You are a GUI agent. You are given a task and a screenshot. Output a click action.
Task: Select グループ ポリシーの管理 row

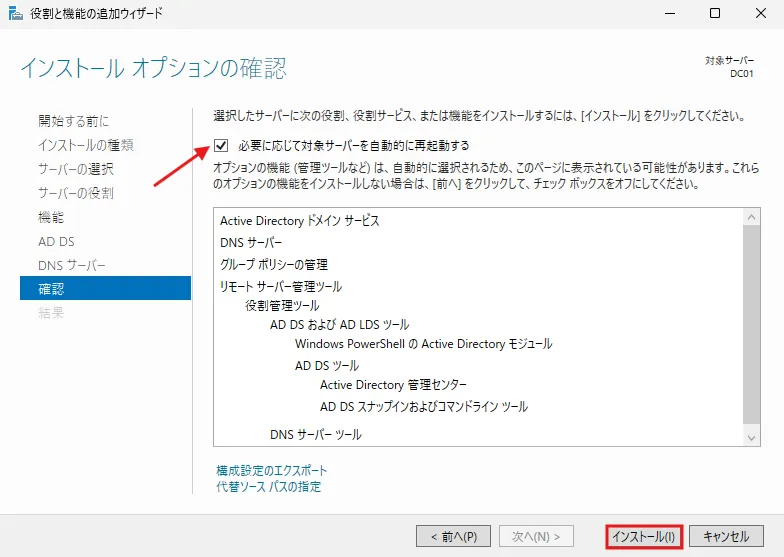tap(274, 264)
